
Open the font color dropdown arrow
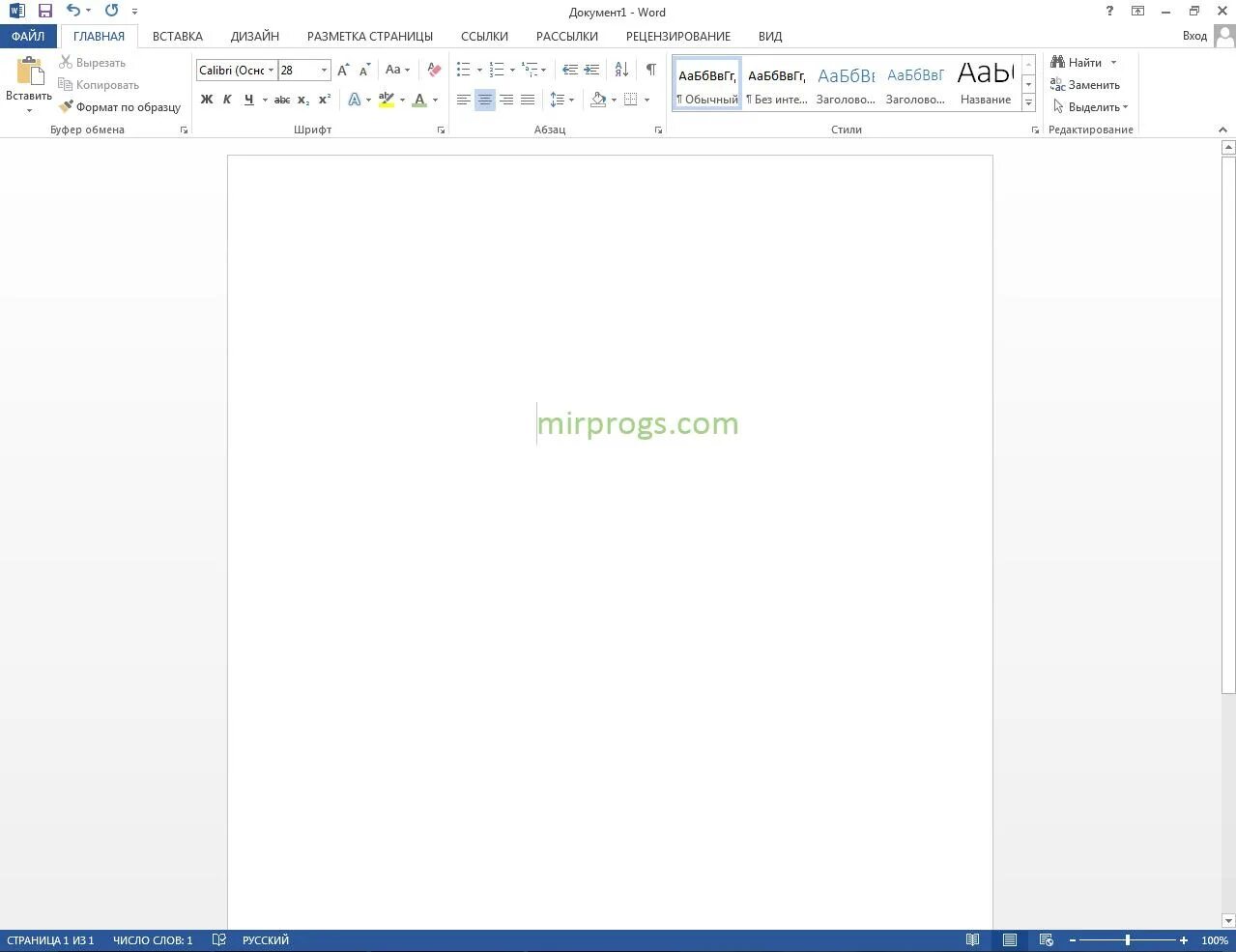pos(435,100)
